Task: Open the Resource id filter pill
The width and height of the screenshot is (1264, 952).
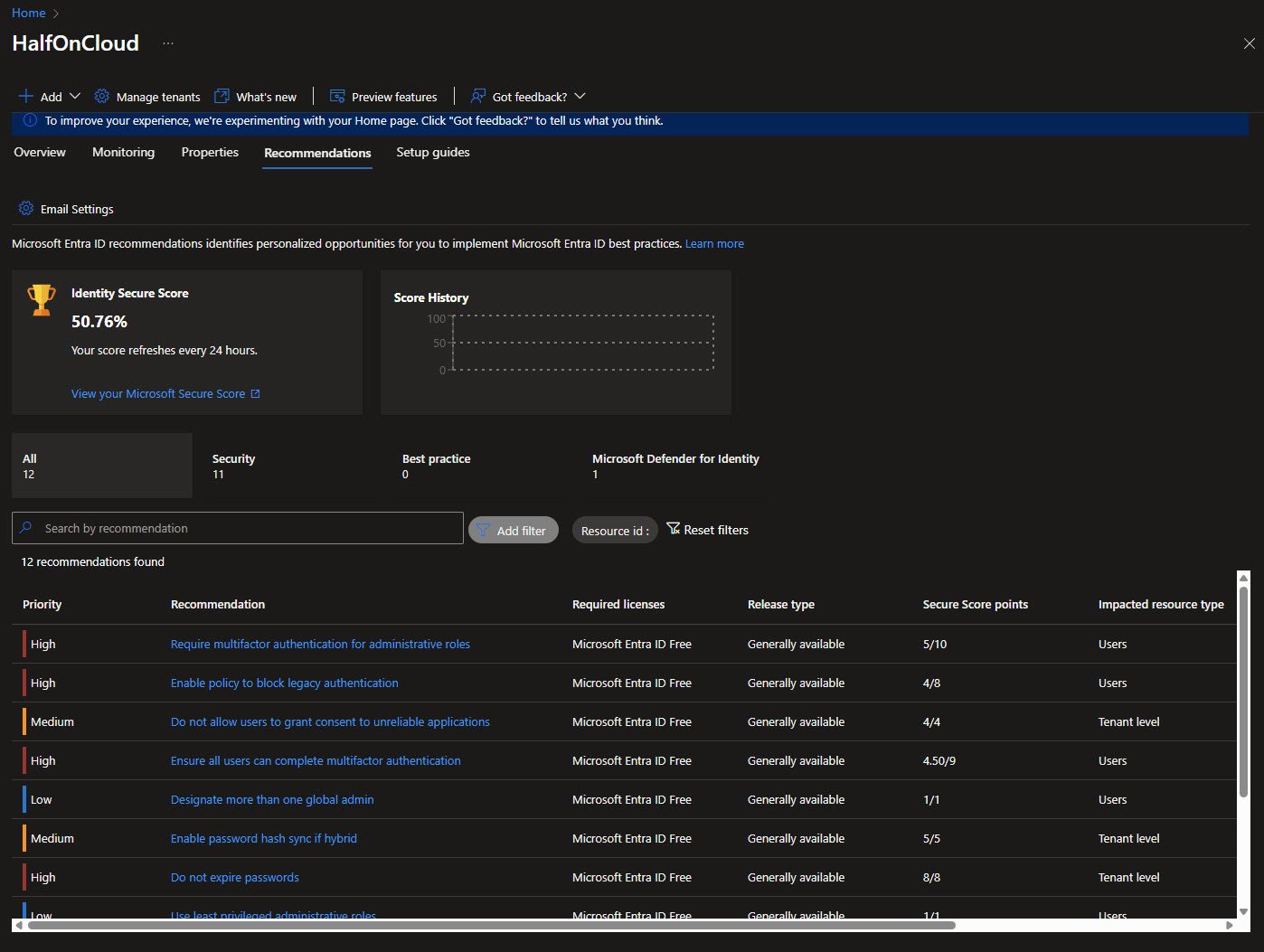Action: tap(615, 531)
